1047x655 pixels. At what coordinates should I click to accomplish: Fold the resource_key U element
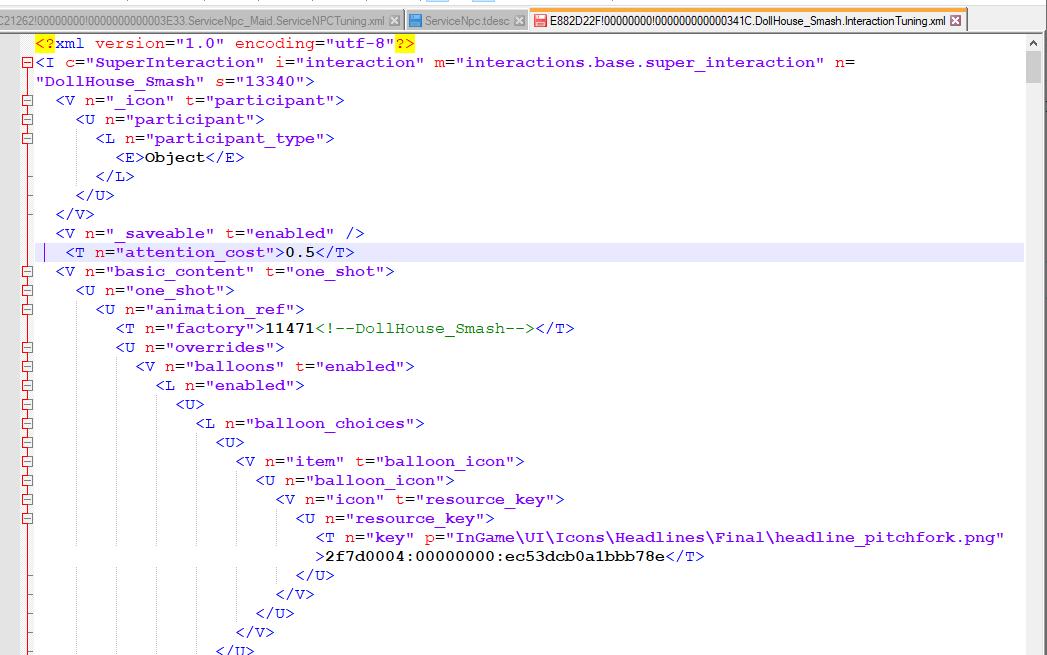click(x=27, y=519)
